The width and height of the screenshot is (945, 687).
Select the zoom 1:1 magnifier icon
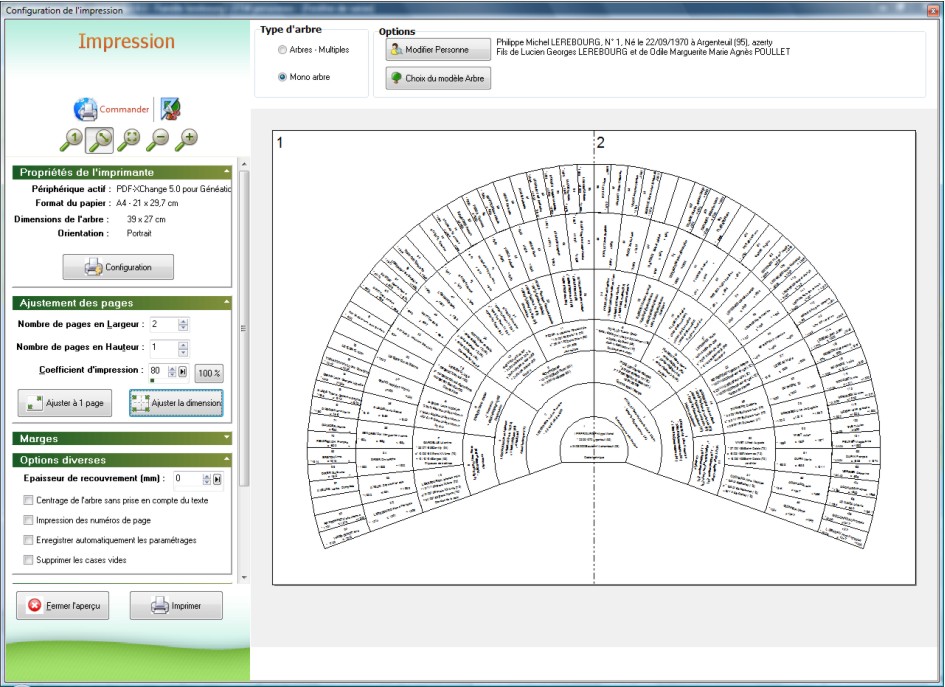[72, 139]
